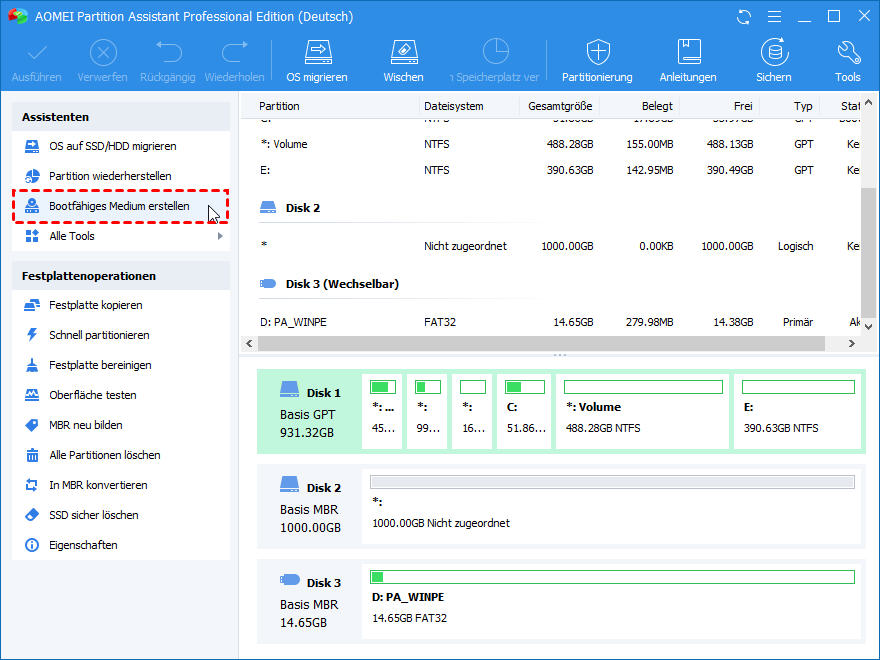This screenshot has height=660, width=880.
Task: Select the Wischen toolbar tool
Action: [x=403, y=61]
